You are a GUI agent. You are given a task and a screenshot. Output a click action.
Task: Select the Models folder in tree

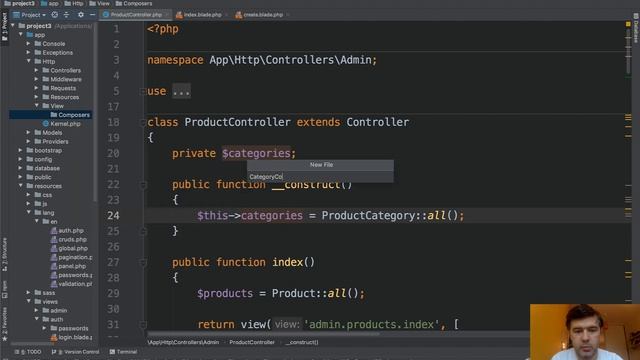[49, 133]
